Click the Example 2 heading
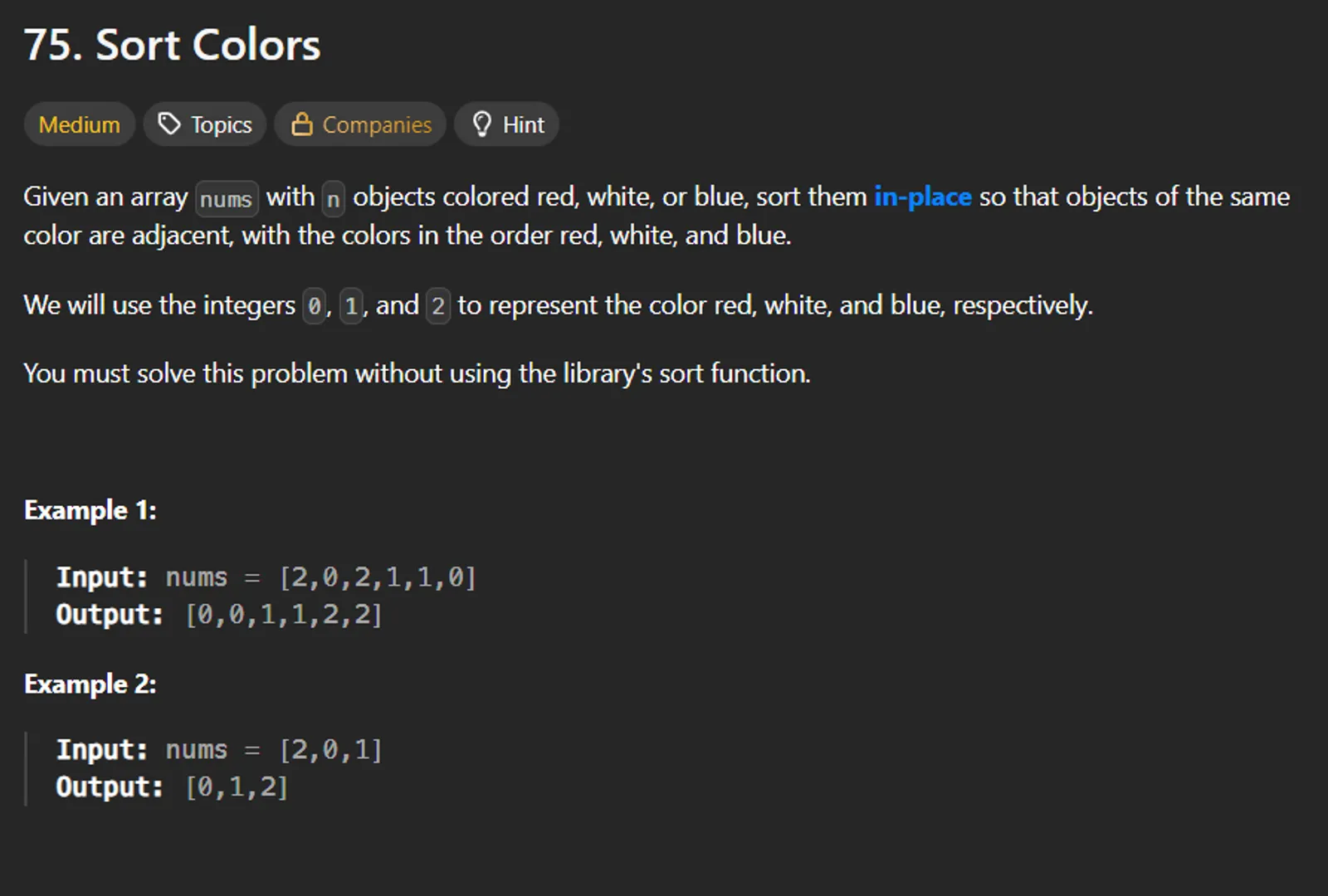1328x896 pixels. [90, 684]
